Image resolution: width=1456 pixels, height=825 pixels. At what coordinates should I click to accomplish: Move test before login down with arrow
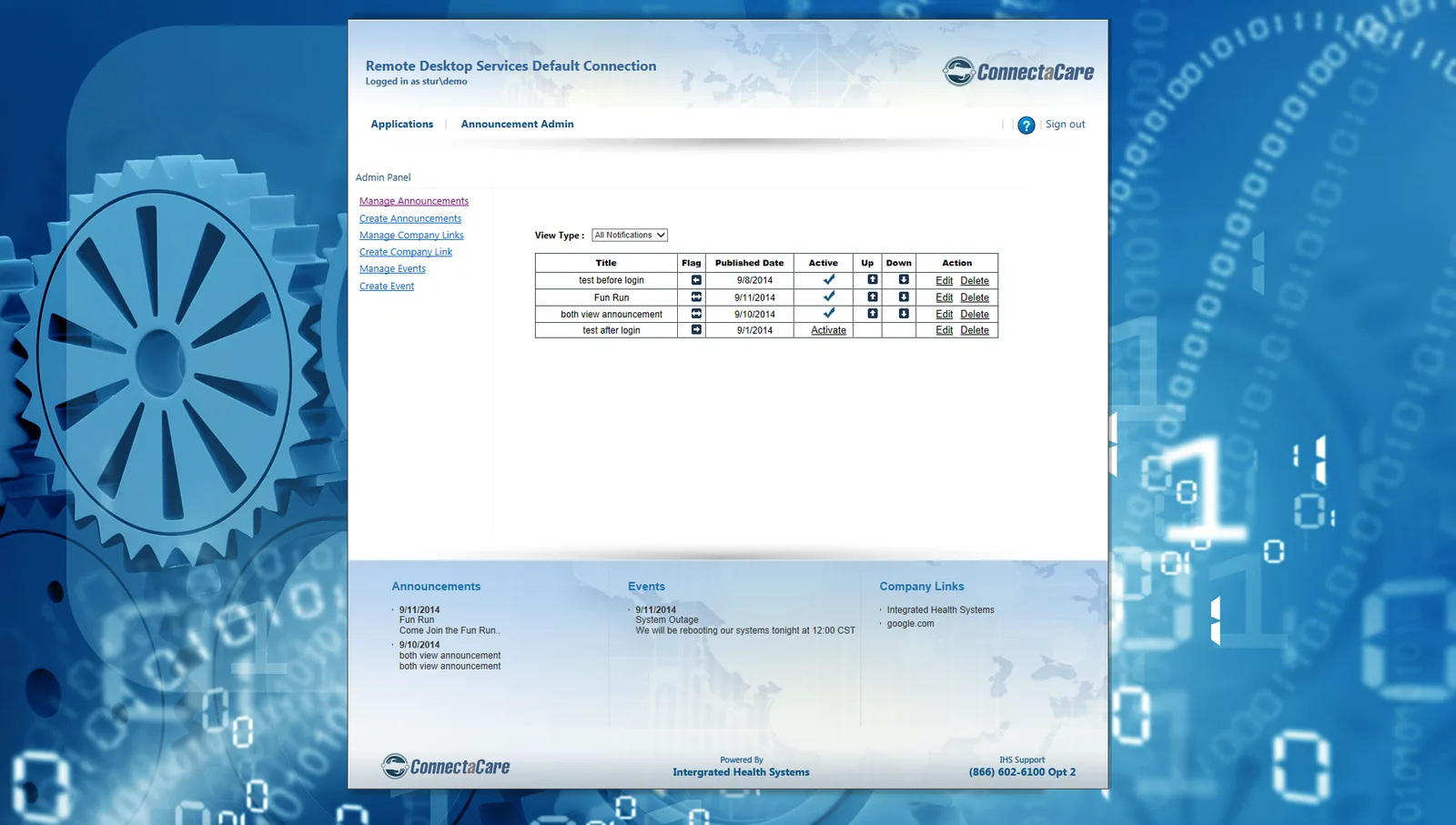(904, 280)
